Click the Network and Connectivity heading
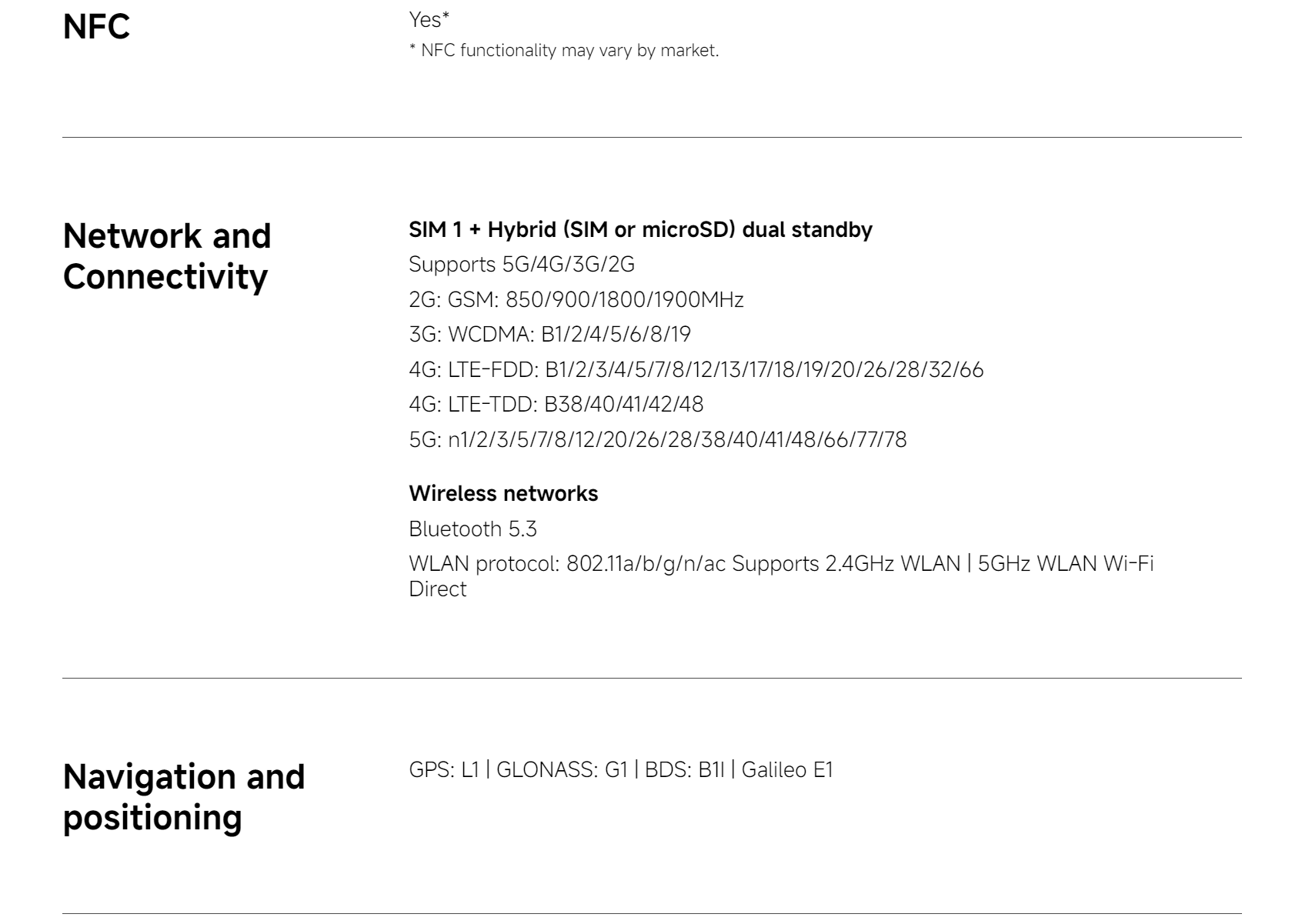Viewport: 1312px width, 924px height. tap(166, 256)
